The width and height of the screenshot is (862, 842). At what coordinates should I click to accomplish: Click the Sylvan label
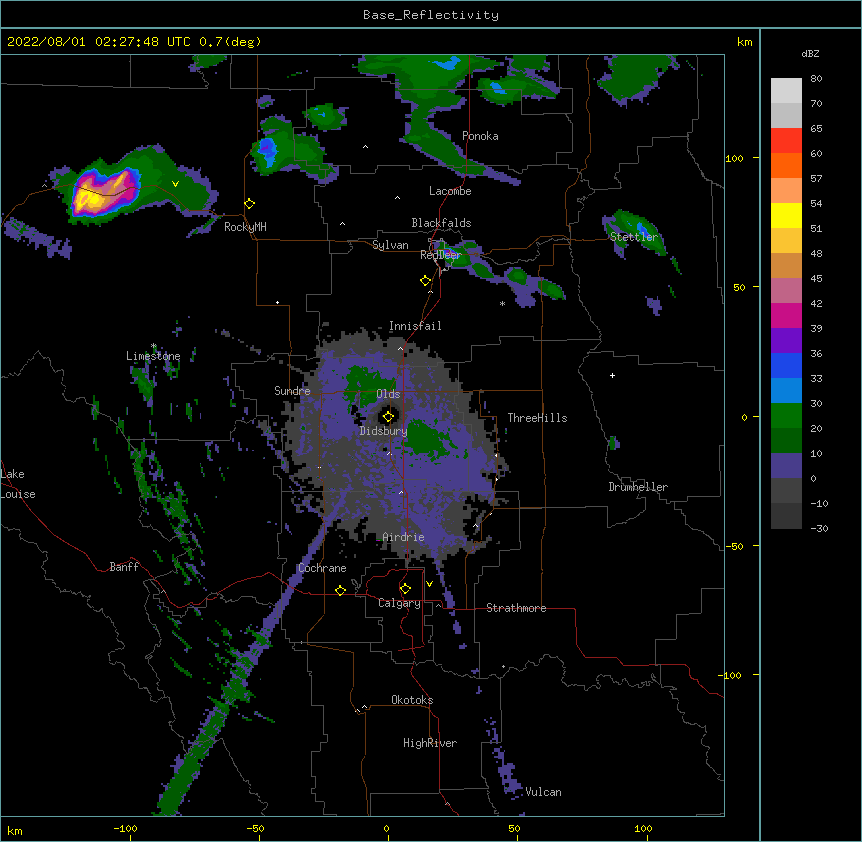coord(390,245)
